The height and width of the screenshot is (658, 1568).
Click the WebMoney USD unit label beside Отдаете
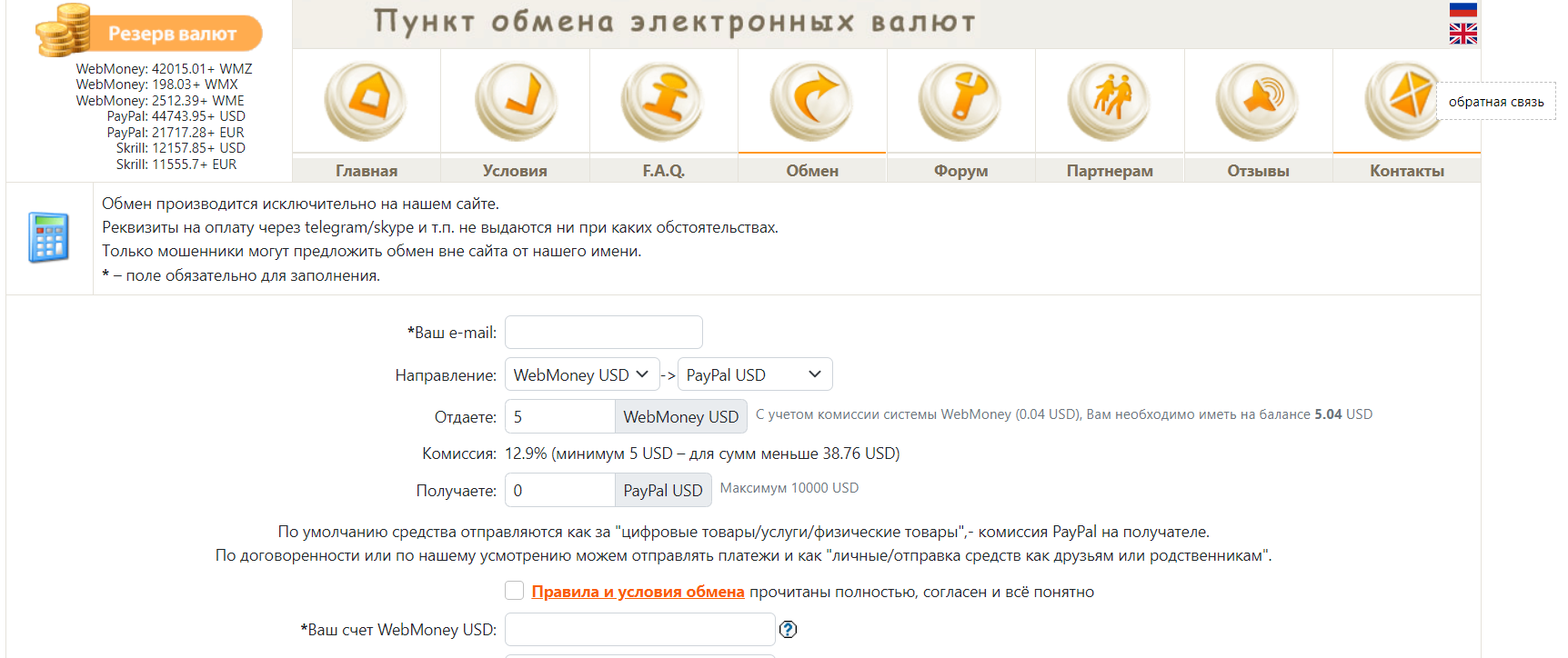click(x=681, y=416)
